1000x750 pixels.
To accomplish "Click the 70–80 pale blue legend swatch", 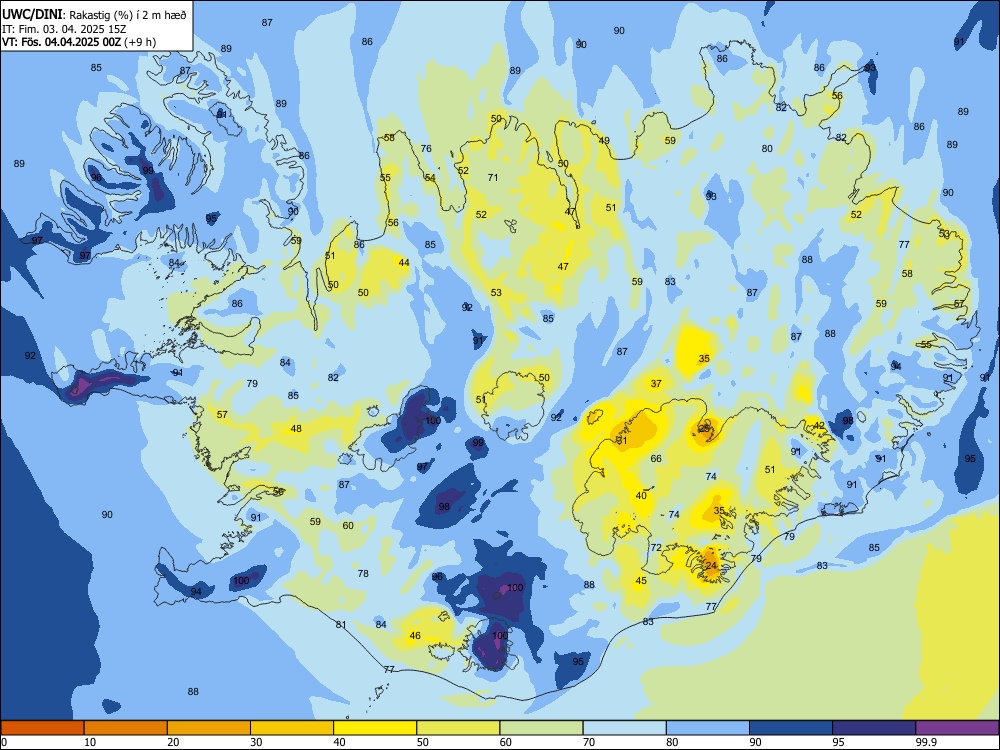I will click(x=624, y=728).
